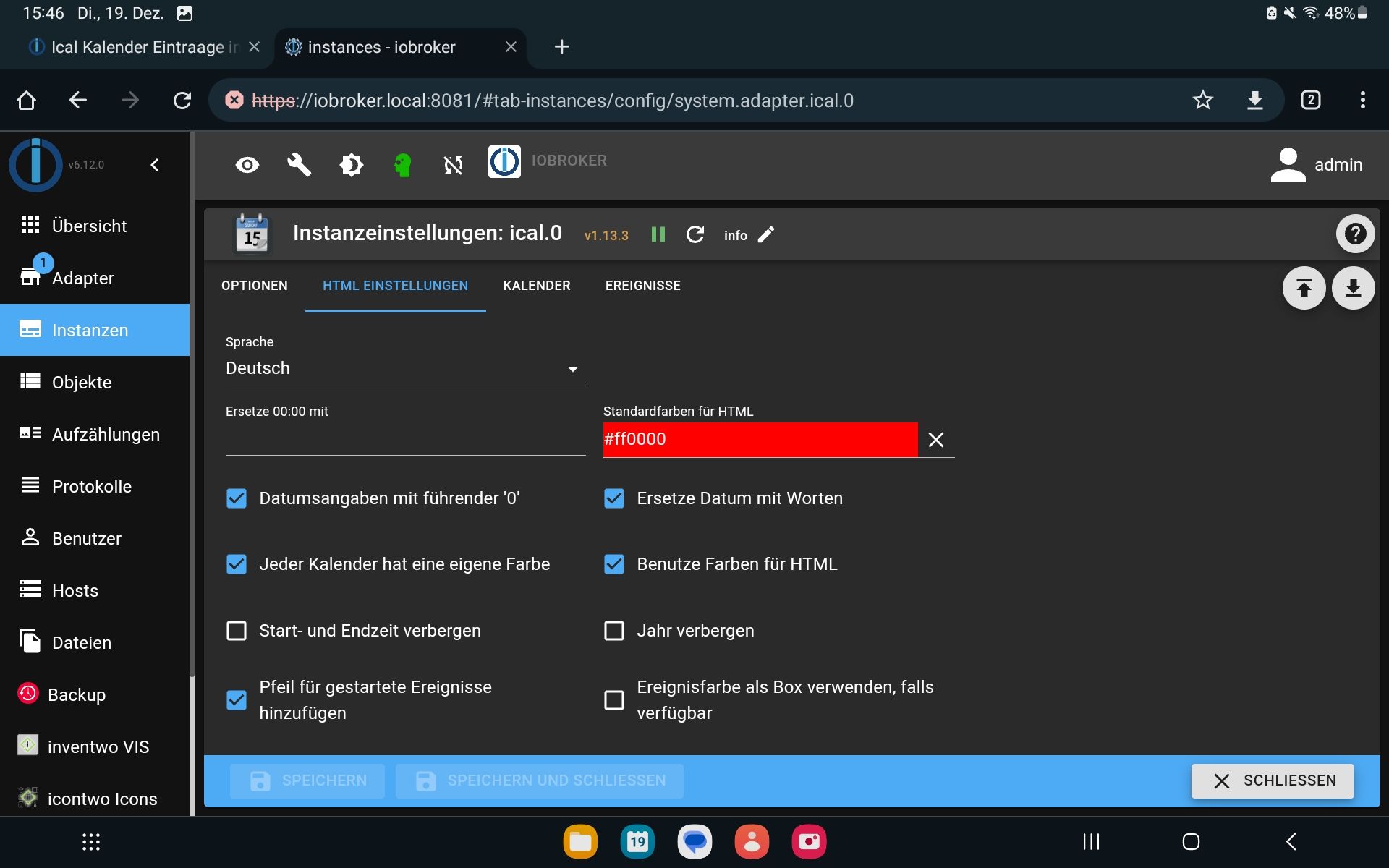Click the upload configuration arrow button
The height and width of the screenshot is (868, 1389).
[x=1304, y=288]
